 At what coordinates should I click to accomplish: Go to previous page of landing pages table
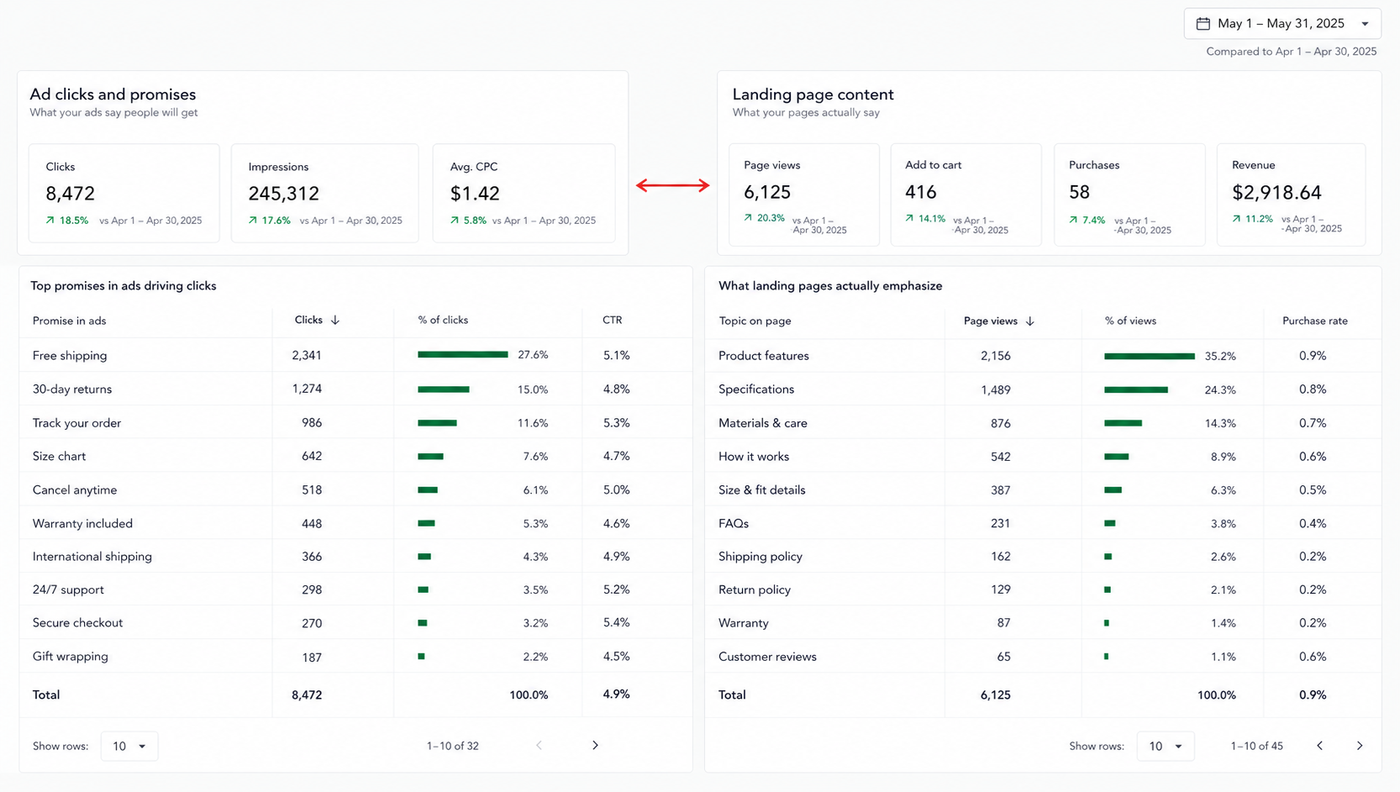click(x=1320, y=746)
